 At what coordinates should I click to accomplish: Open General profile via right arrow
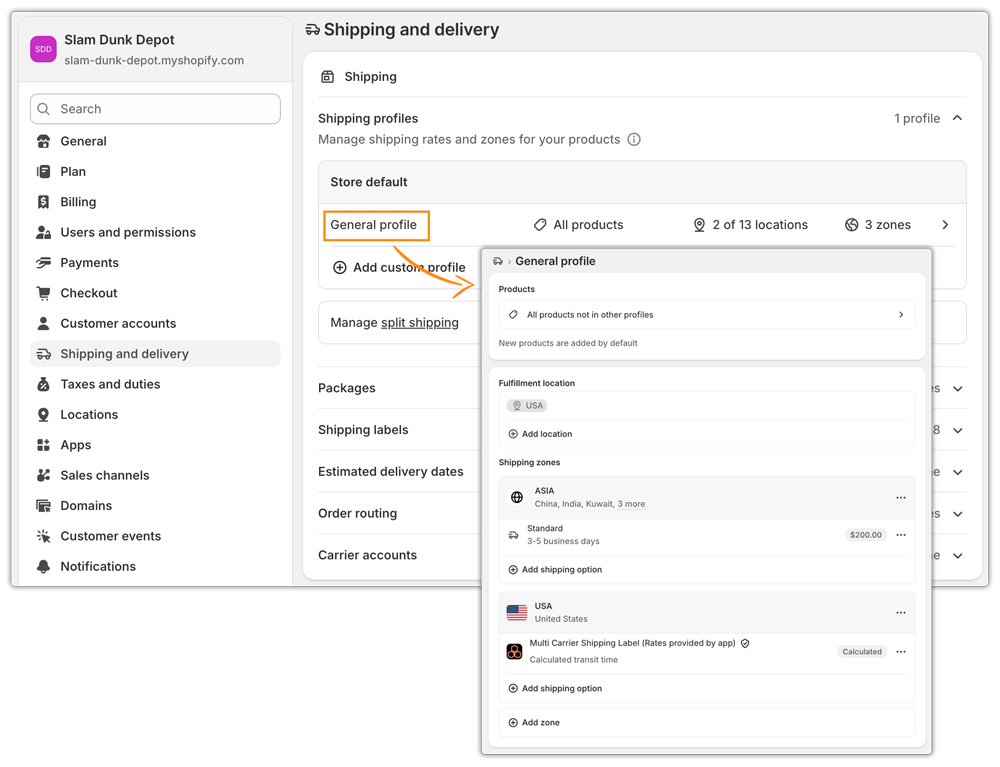[945, 225]
